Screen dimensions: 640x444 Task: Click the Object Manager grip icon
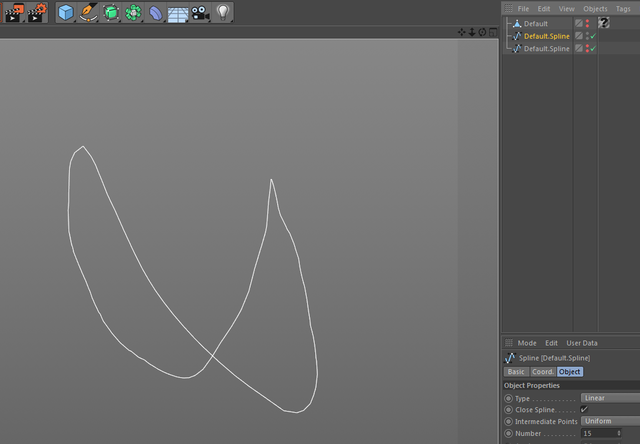[x=509, y=8]
